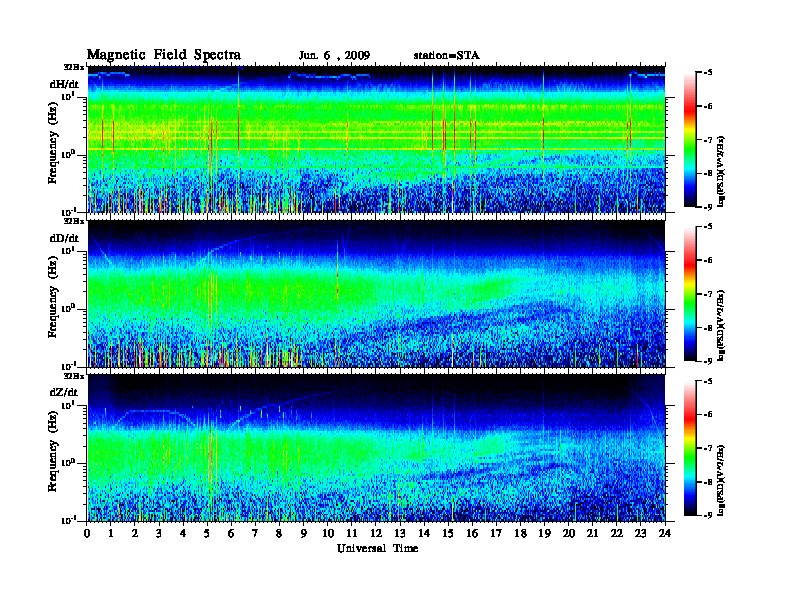Select the "dH/dt" panel label
This screenshot has height=612, width=792.
64,84
